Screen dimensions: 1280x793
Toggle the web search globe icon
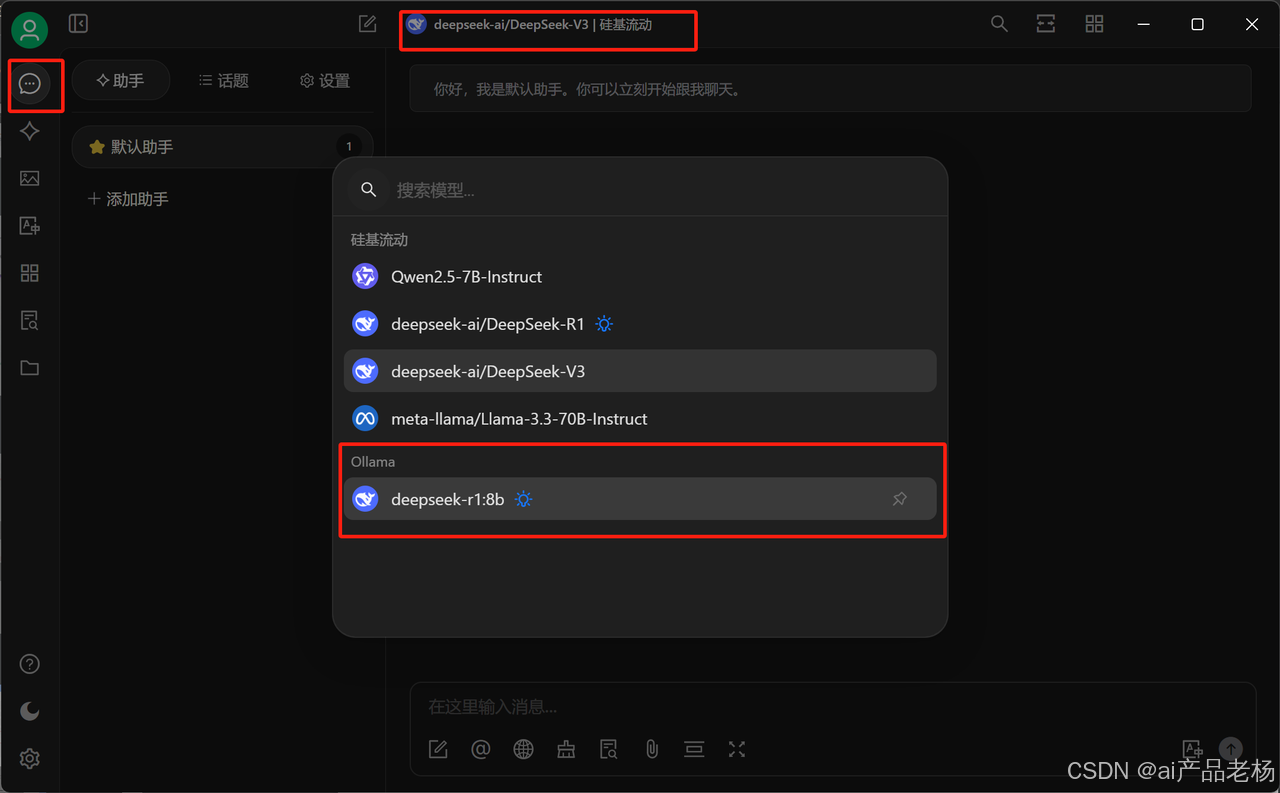point(523,749)
